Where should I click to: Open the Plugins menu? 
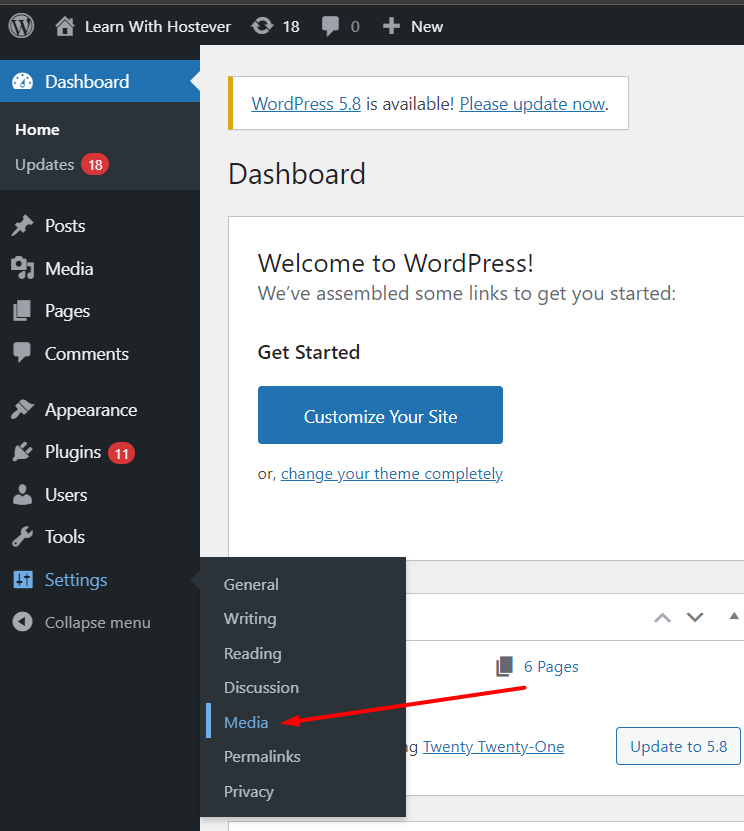(x=73, y=452)
